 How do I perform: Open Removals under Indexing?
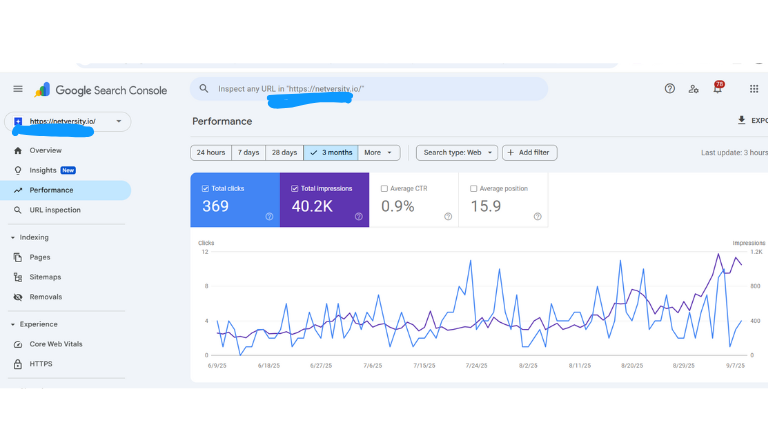coord(66,297)
